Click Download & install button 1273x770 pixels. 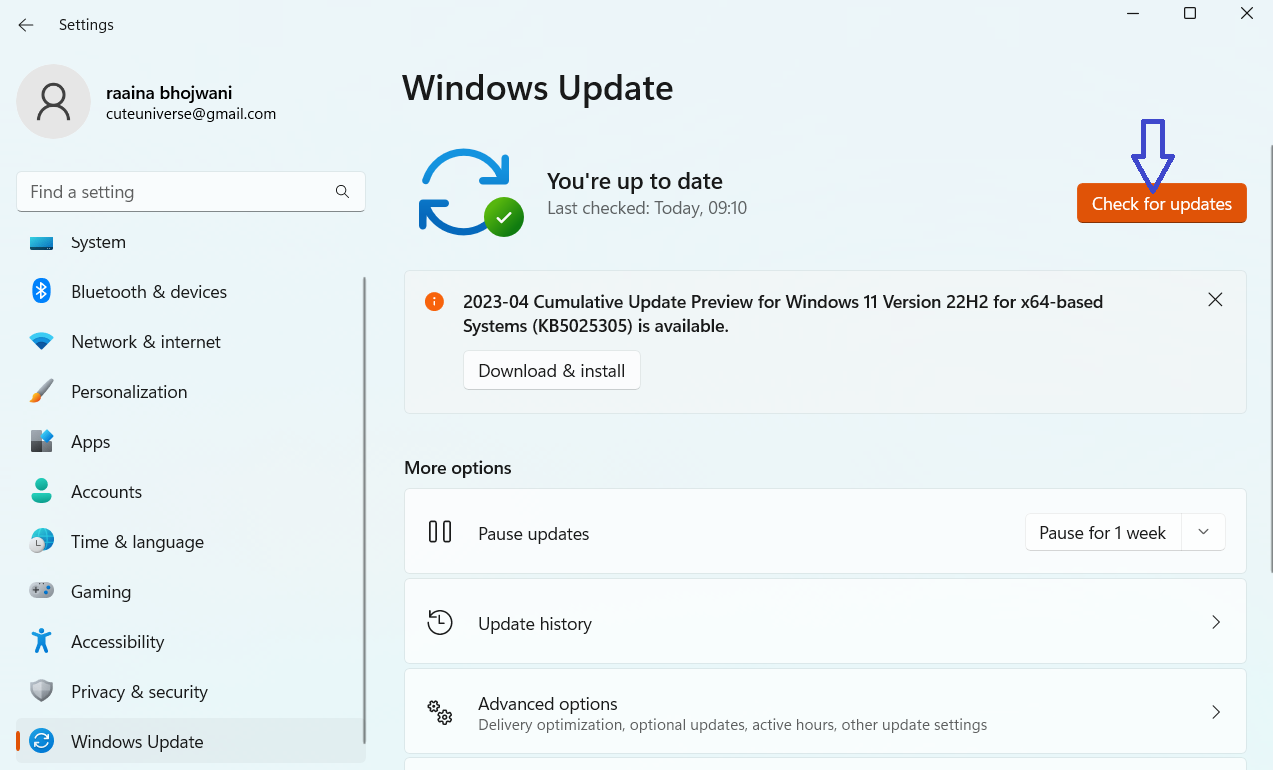click(x=551, y=370)
